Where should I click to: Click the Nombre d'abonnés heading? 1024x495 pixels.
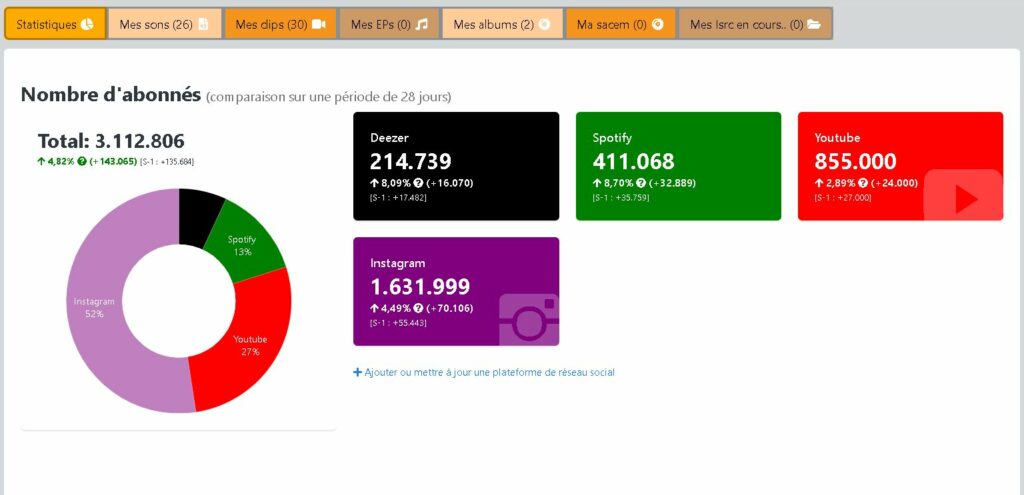click(110, 95)
